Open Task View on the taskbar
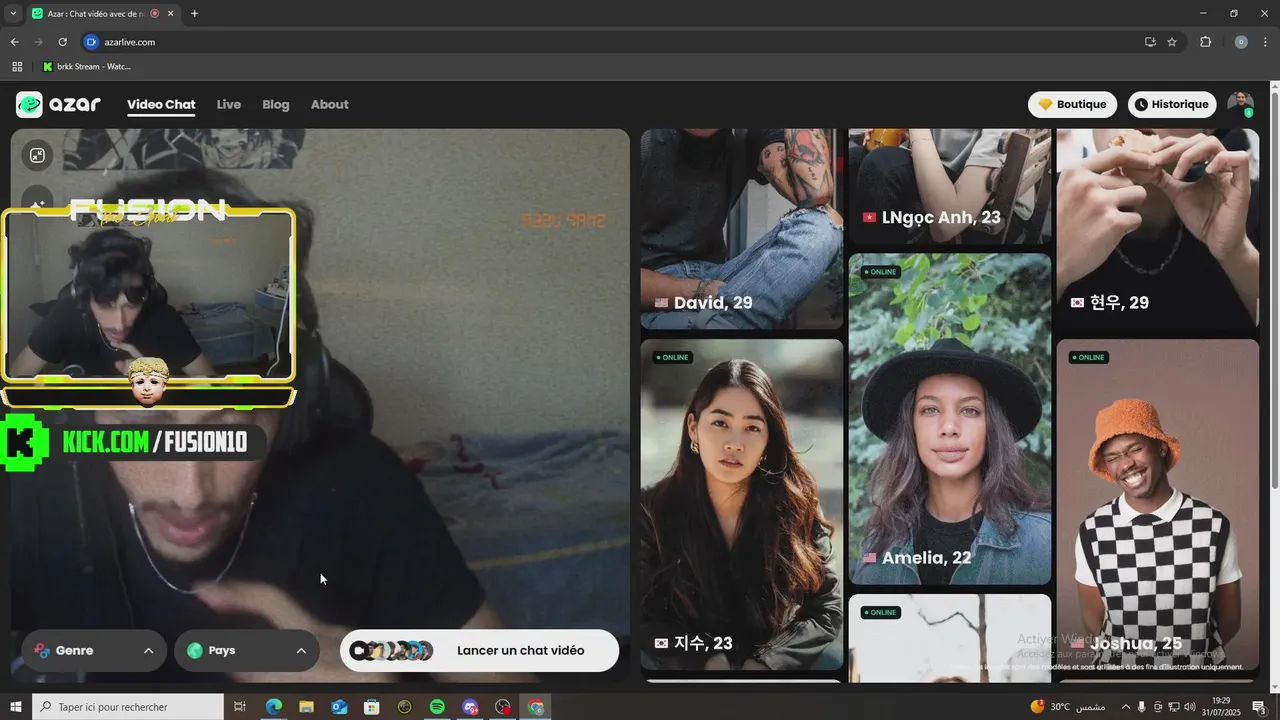Screen dimensions: 1280x720 click(240, 707)
